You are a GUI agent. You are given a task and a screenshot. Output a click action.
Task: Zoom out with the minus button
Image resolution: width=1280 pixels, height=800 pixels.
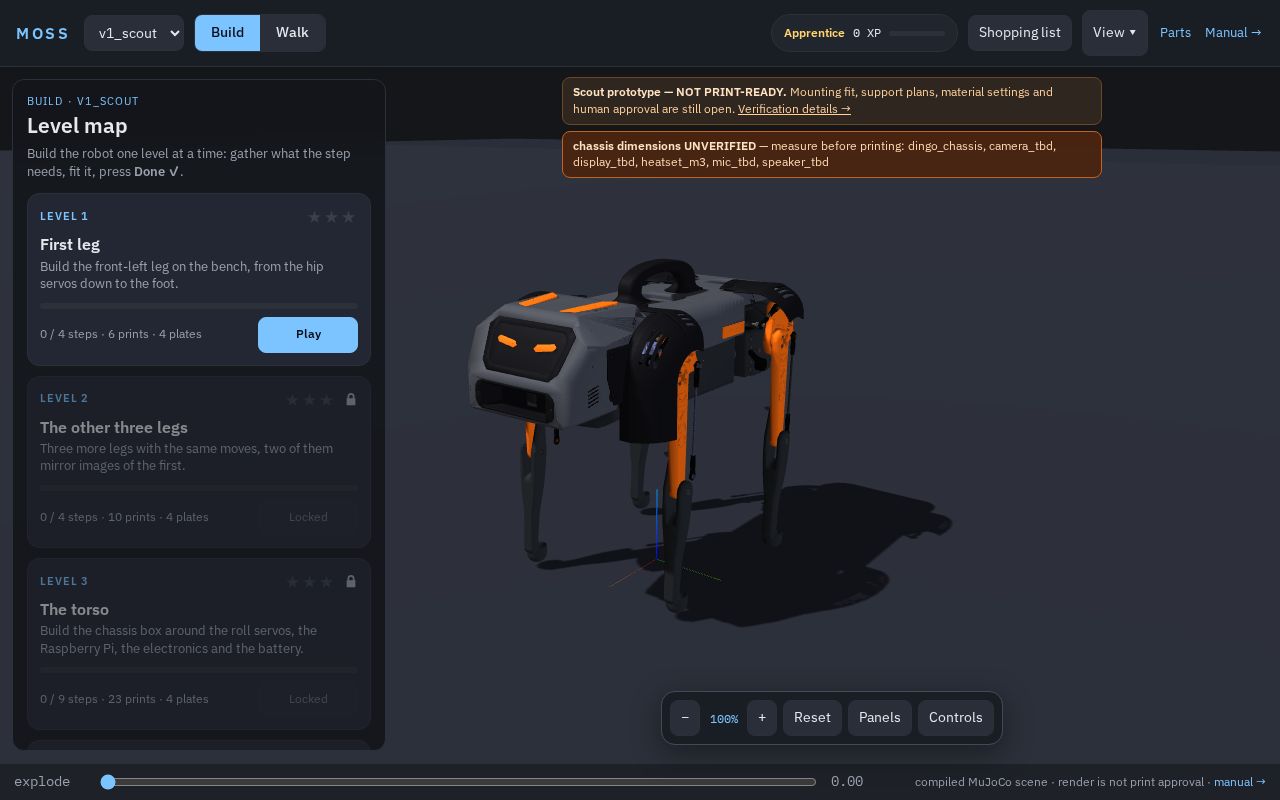(685, 718)
